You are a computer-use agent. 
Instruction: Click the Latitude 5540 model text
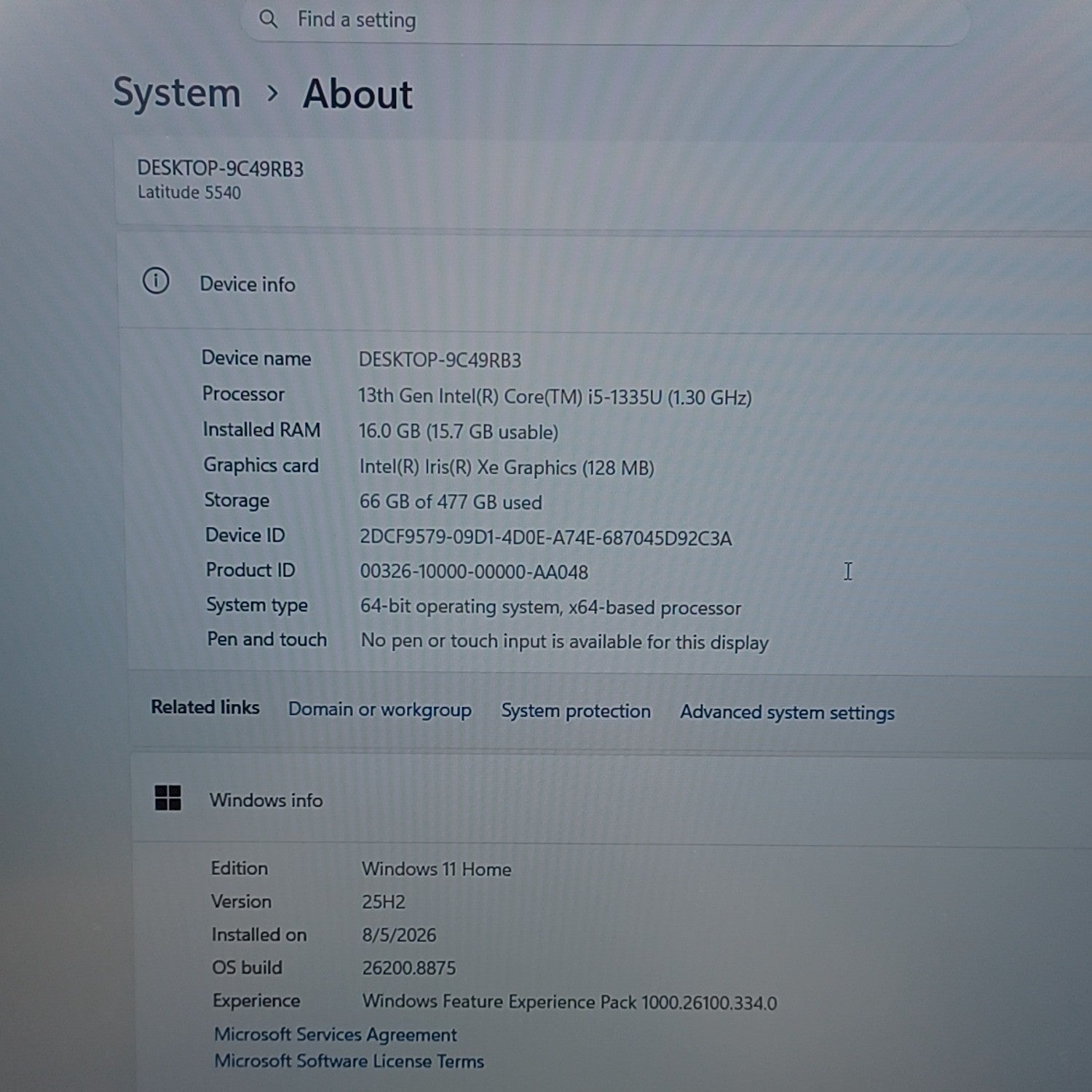click(189, 193)
